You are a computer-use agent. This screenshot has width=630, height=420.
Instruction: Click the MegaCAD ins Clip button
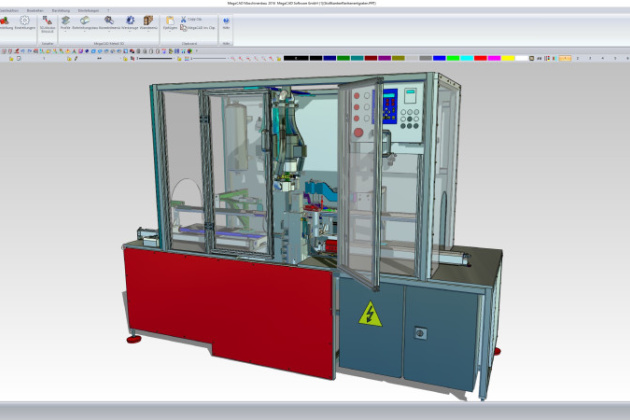(200, 28)
